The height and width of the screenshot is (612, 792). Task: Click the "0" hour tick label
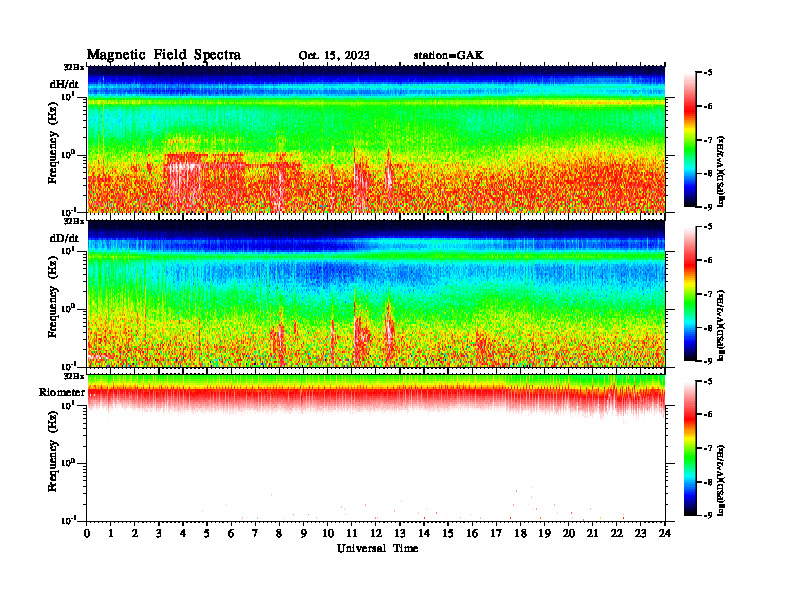click(87, 534)
